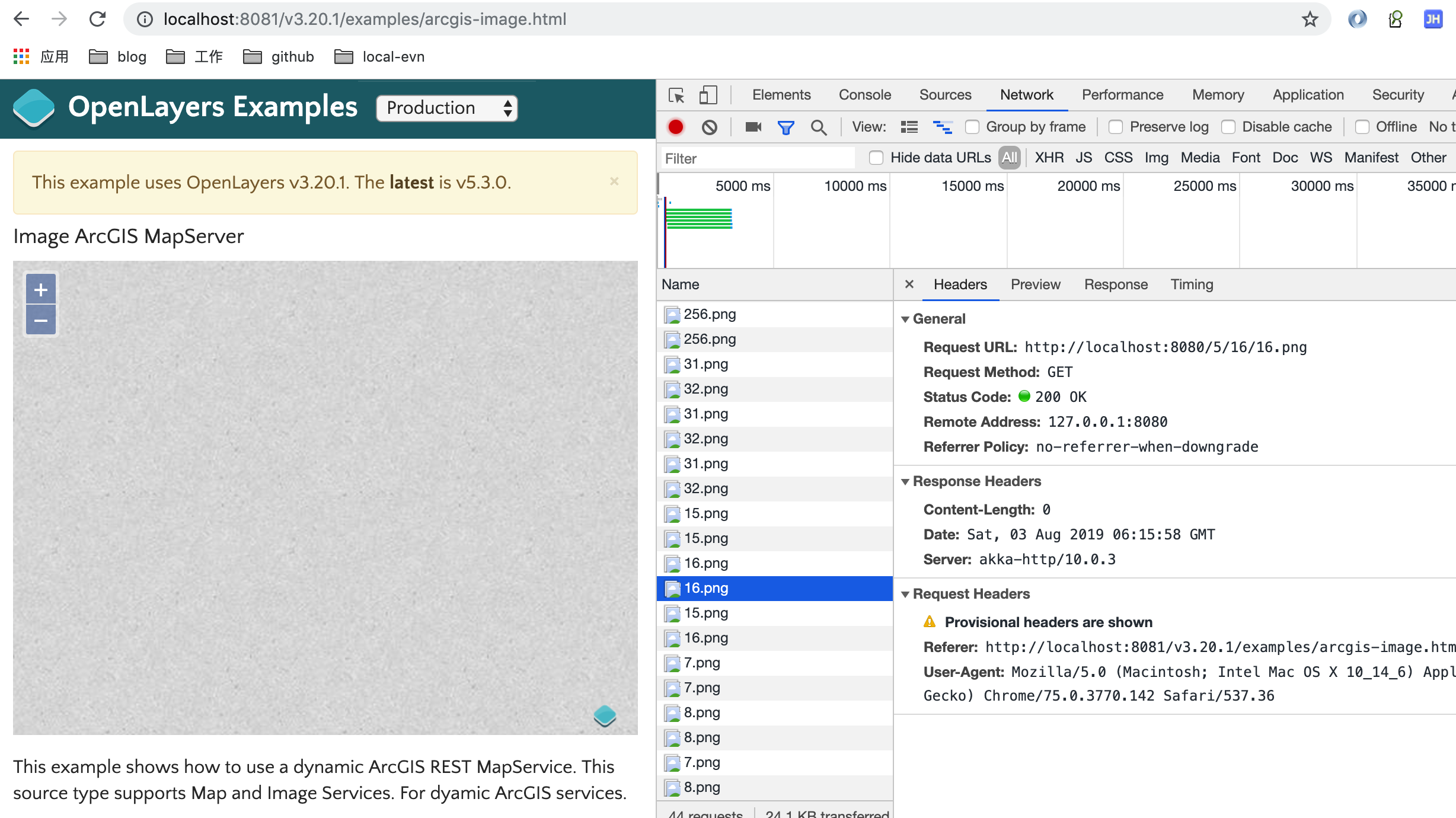
Task: Click the network Filter text field
Action: pos(757,158)
